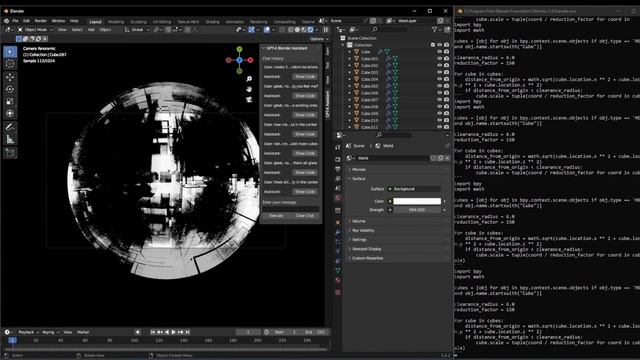Select the Cursor tool
The height and width of the screenshot is (360, 640).
(10, 64)
